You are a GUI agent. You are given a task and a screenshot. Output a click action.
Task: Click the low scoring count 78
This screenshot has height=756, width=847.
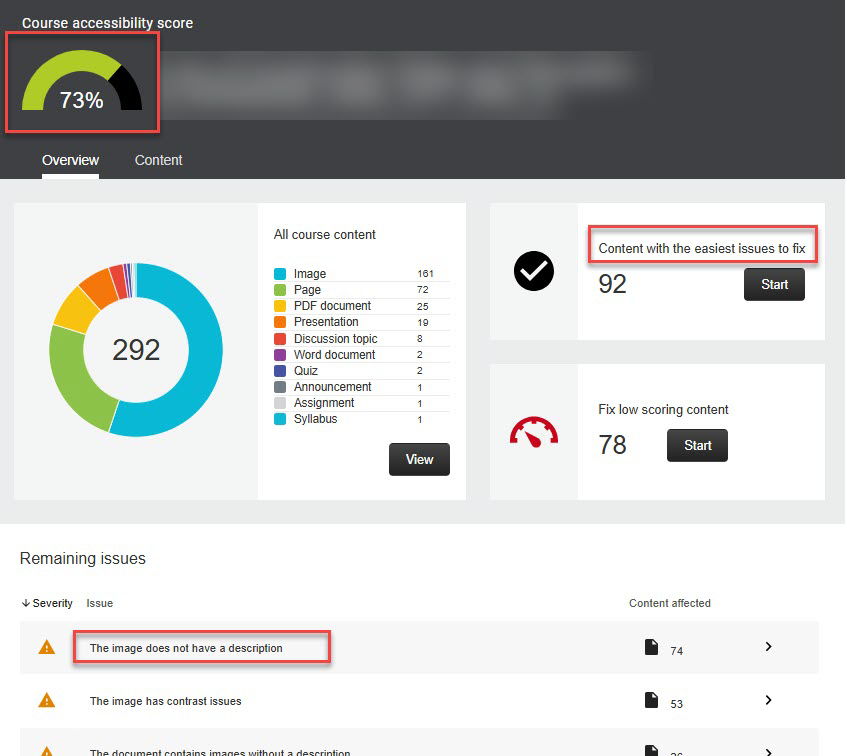(x=612, y=445)
